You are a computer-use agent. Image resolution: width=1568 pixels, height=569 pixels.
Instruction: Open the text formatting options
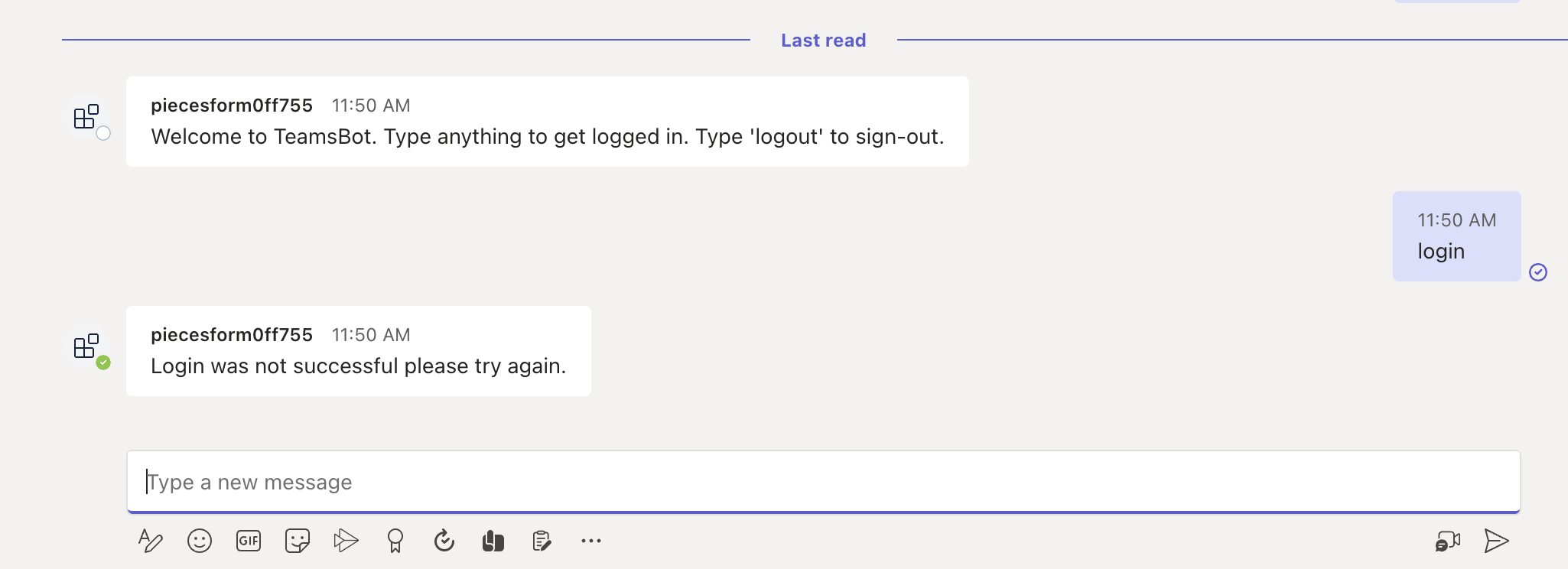[x=151, y=541]
